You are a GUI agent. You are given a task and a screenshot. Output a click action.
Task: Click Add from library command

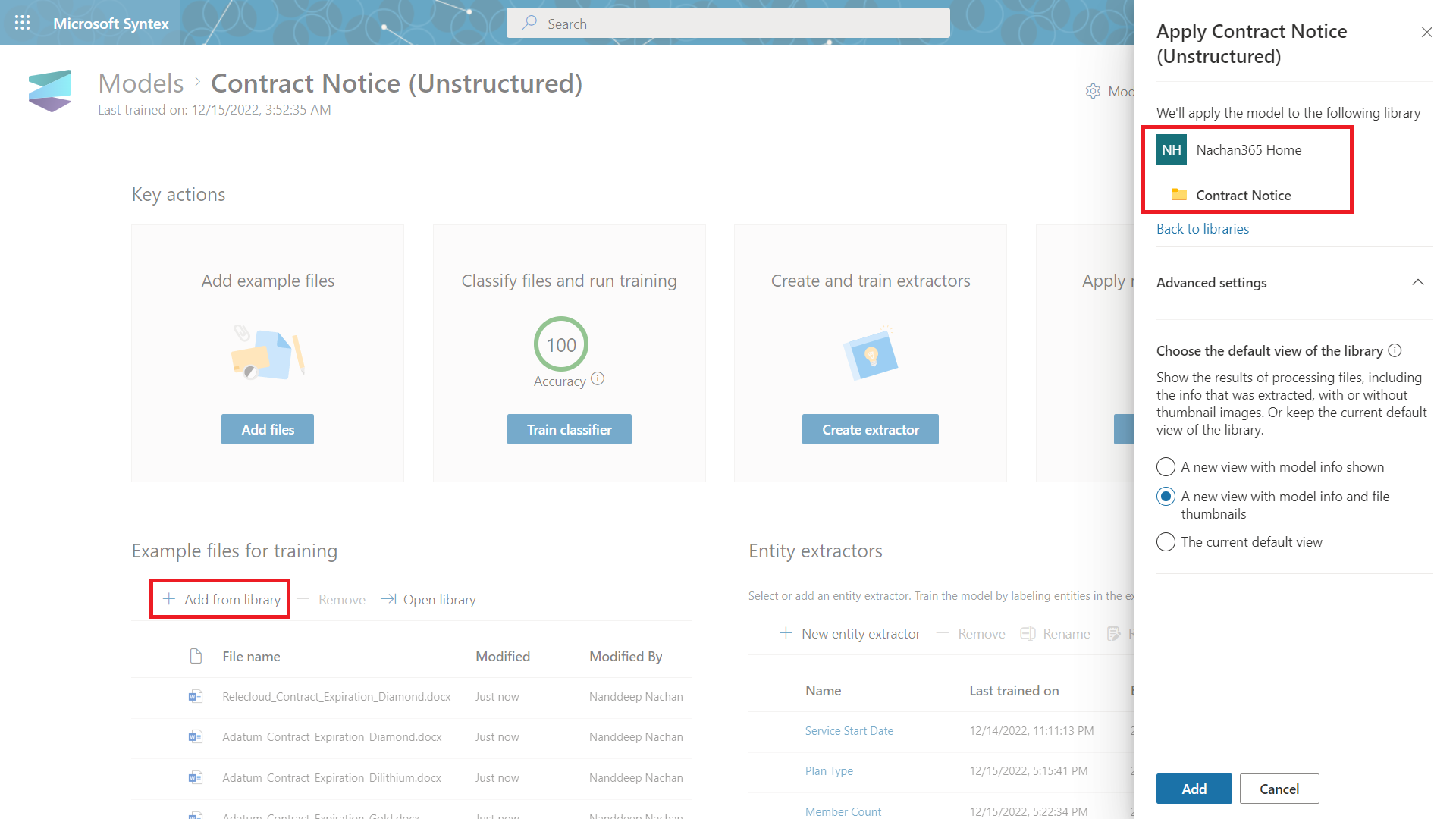pyautogui.click(x=221, y=599)
